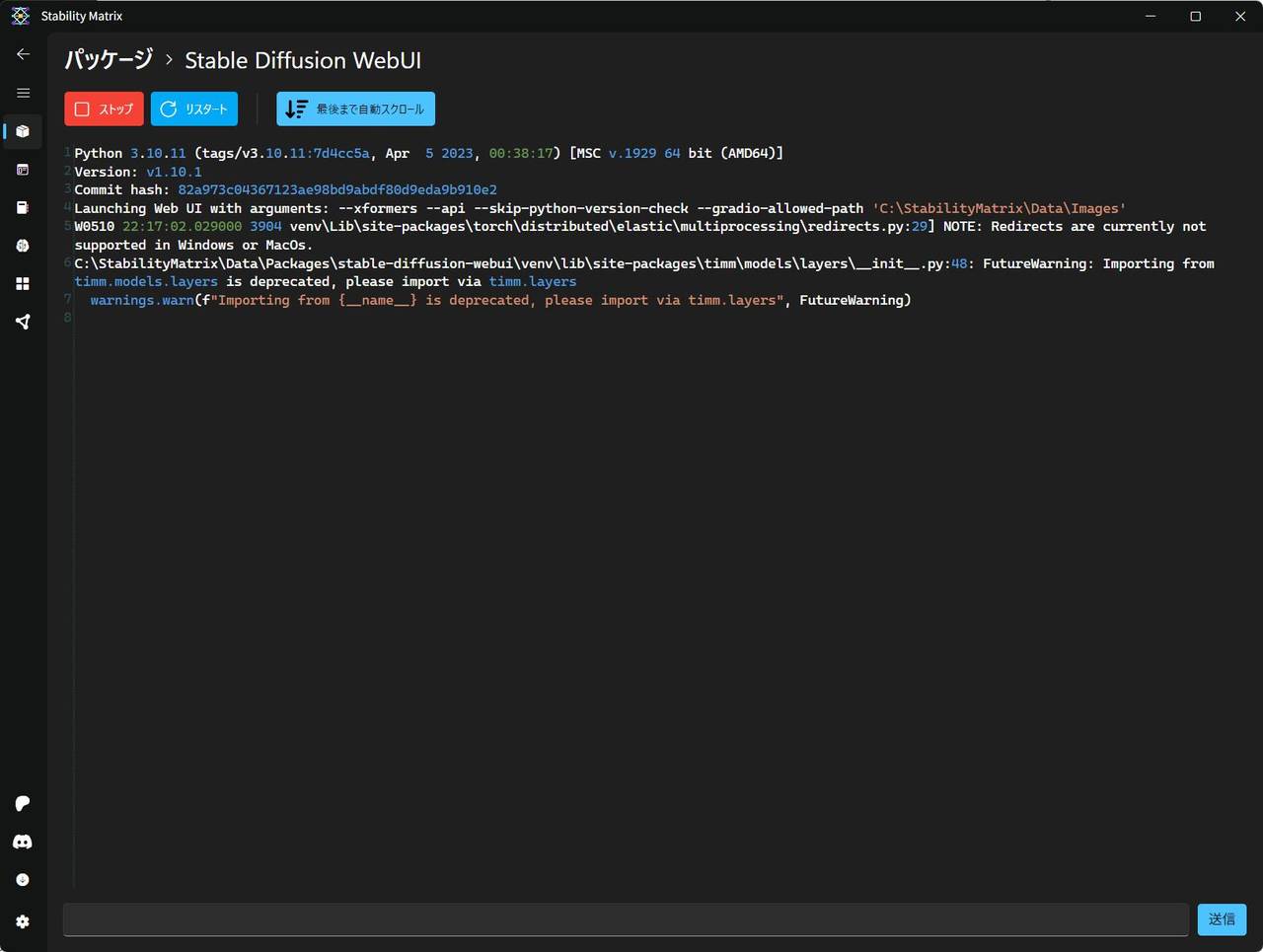
Task: Open the Model Browser brain icon
Action: tap(23, 246)
